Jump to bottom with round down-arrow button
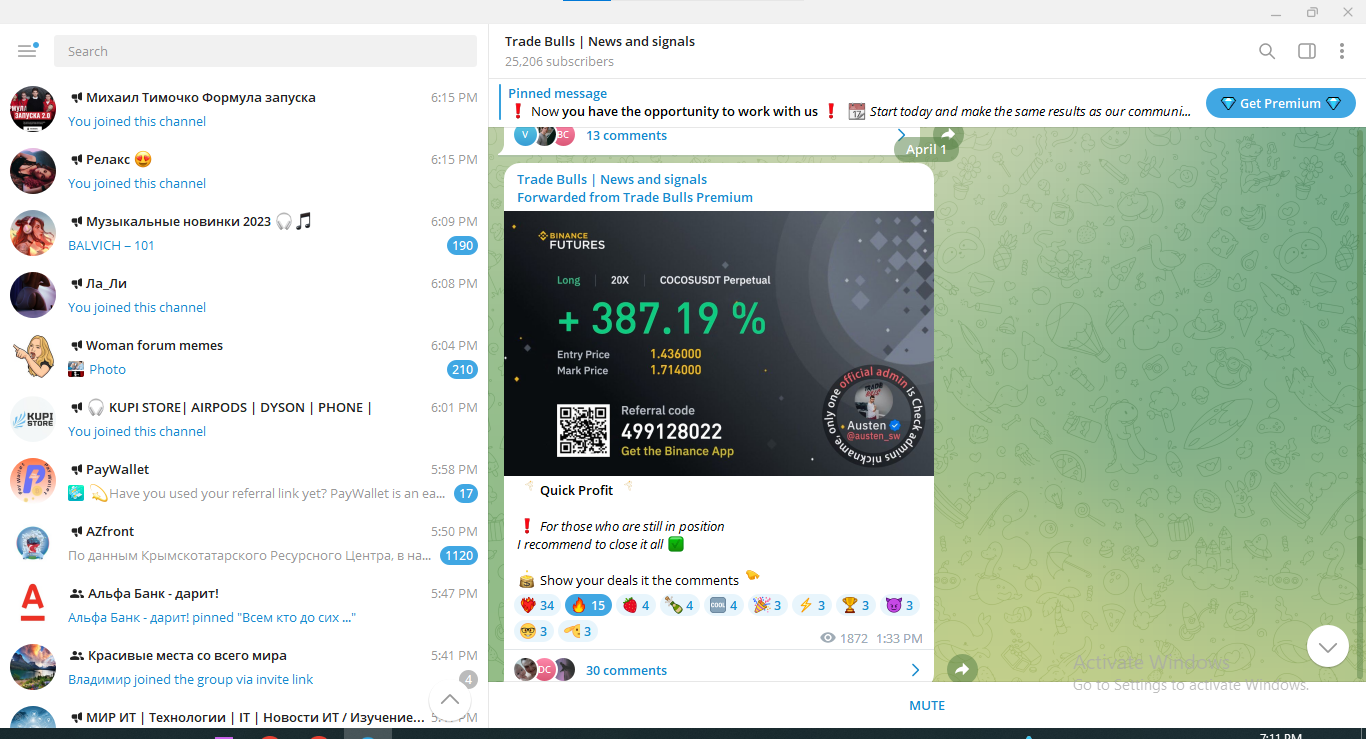 [1327, 646]
